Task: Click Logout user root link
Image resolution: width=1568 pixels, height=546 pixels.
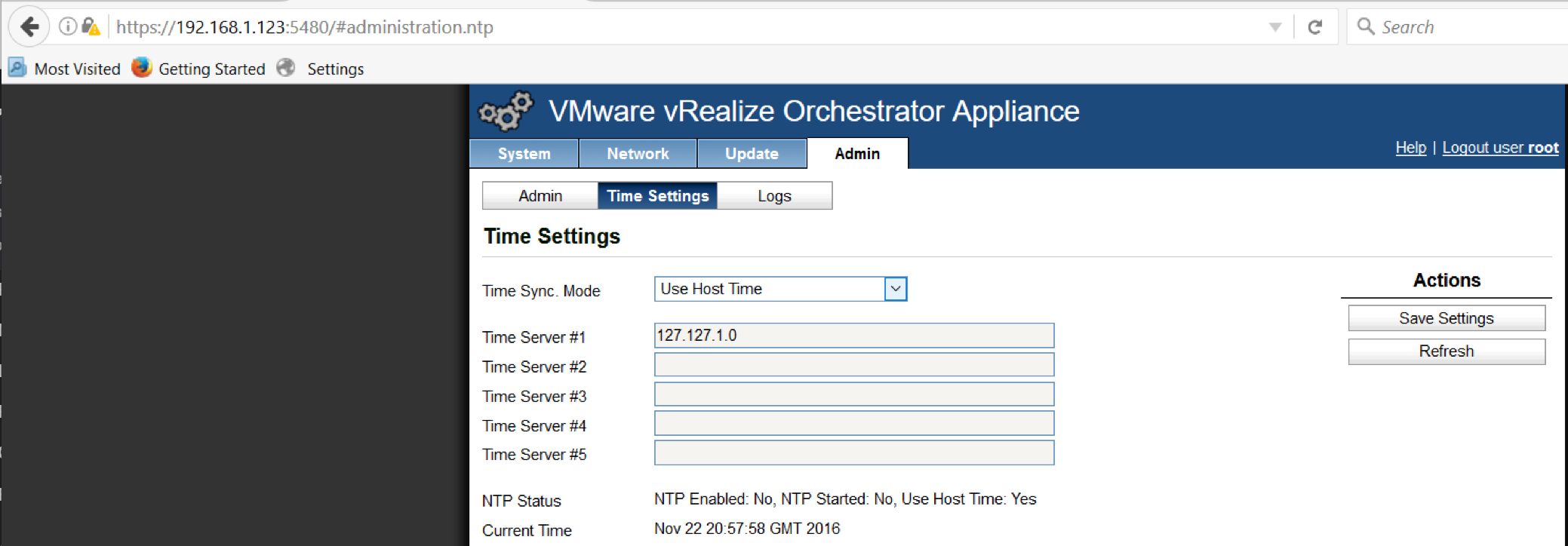Action: click(1500, 148)
